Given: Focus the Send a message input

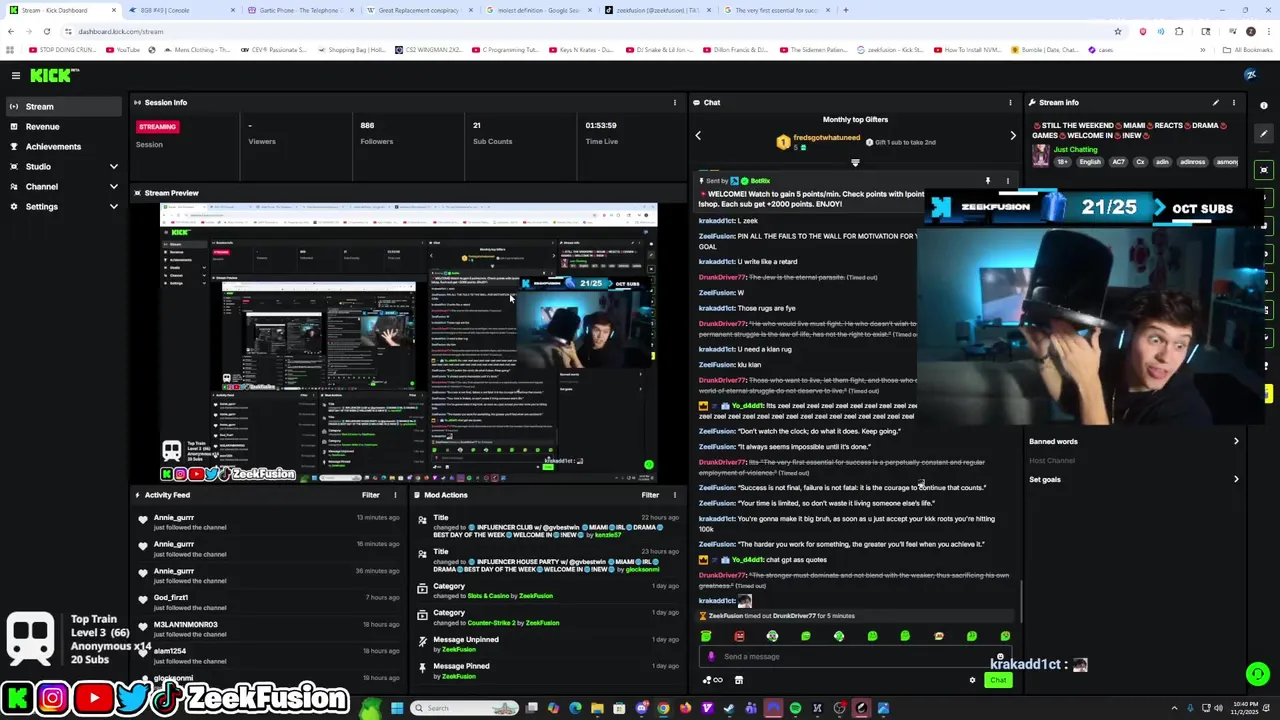Looking at the screenshot, I should (x=855, y=657).
